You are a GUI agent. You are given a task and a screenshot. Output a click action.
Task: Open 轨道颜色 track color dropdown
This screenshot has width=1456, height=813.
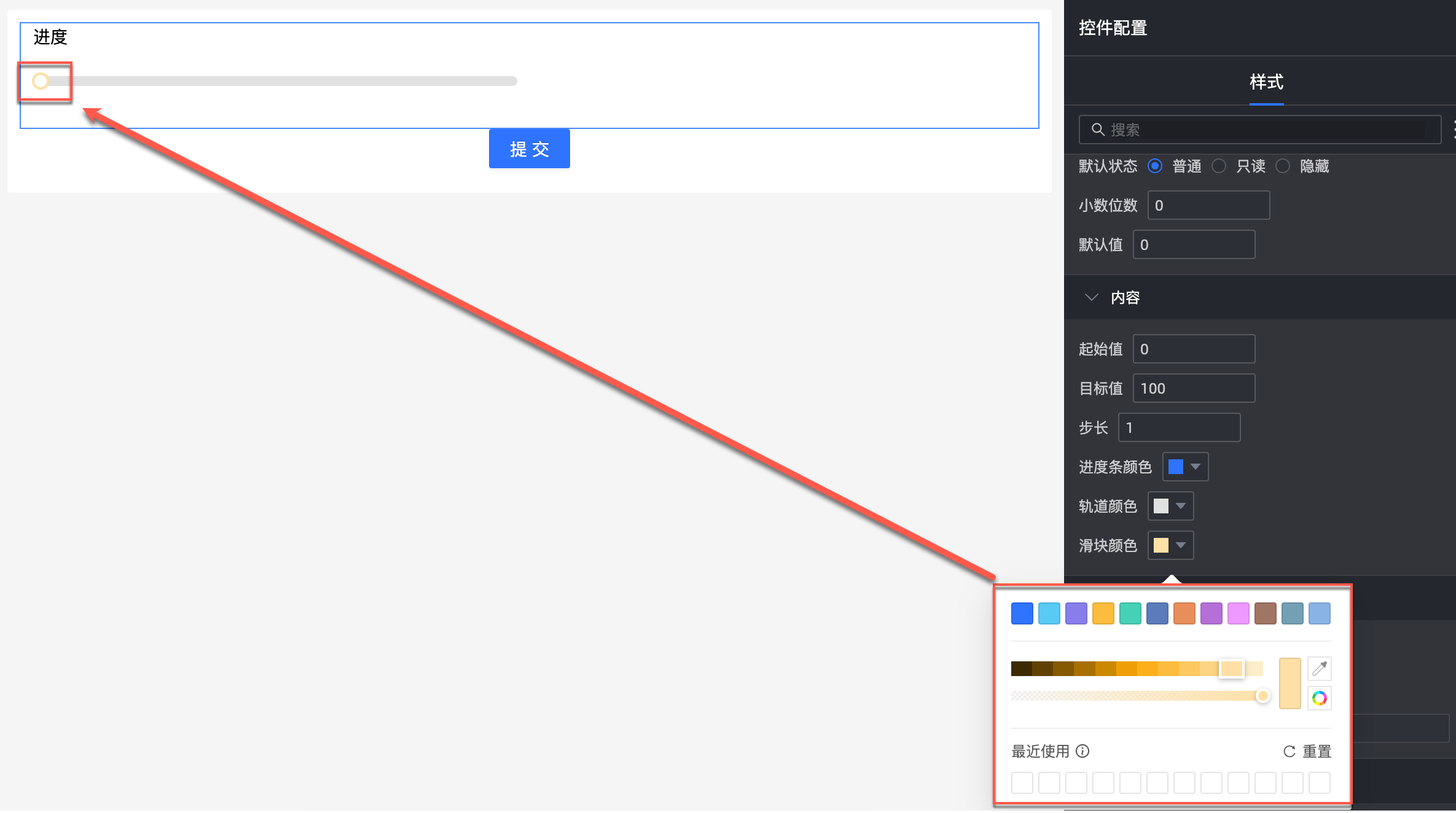[1170, 506]
